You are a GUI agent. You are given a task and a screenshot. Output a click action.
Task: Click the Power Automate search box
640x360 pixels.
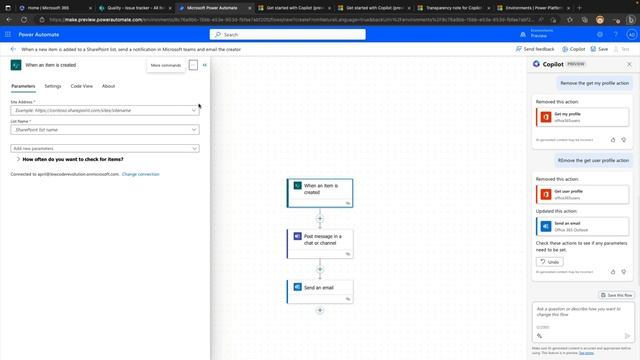(288, 35)
